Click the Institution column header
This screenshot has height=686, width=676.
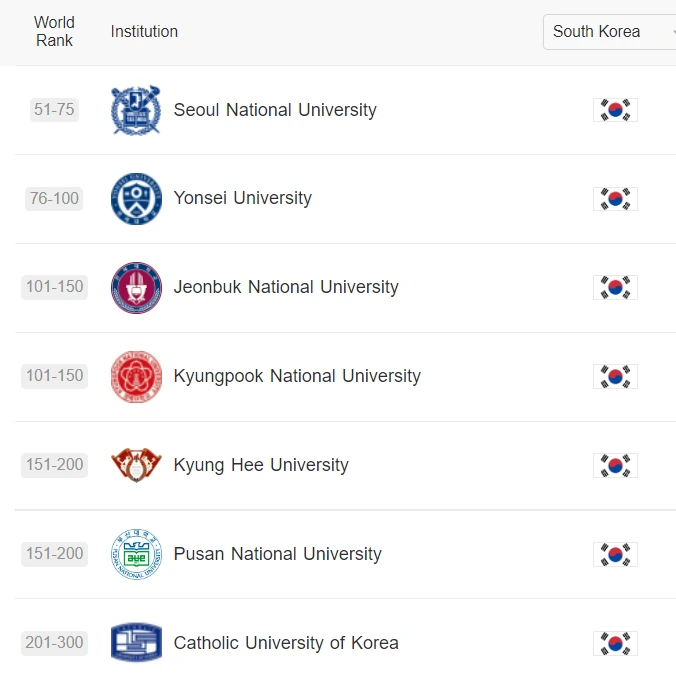pos(144,32)
